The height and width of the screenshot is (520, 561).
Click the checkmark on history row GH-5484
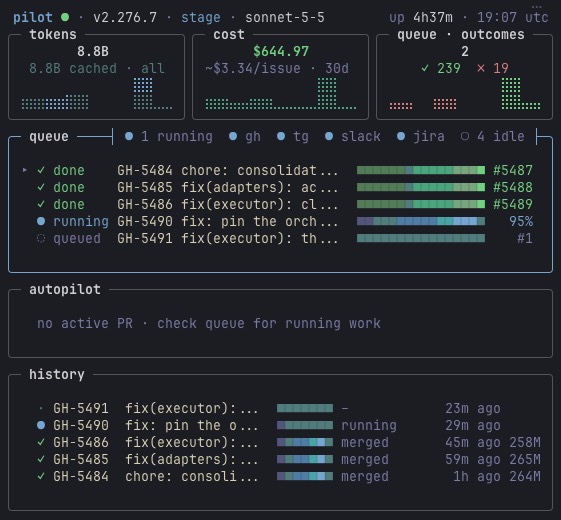click(41, 476)
